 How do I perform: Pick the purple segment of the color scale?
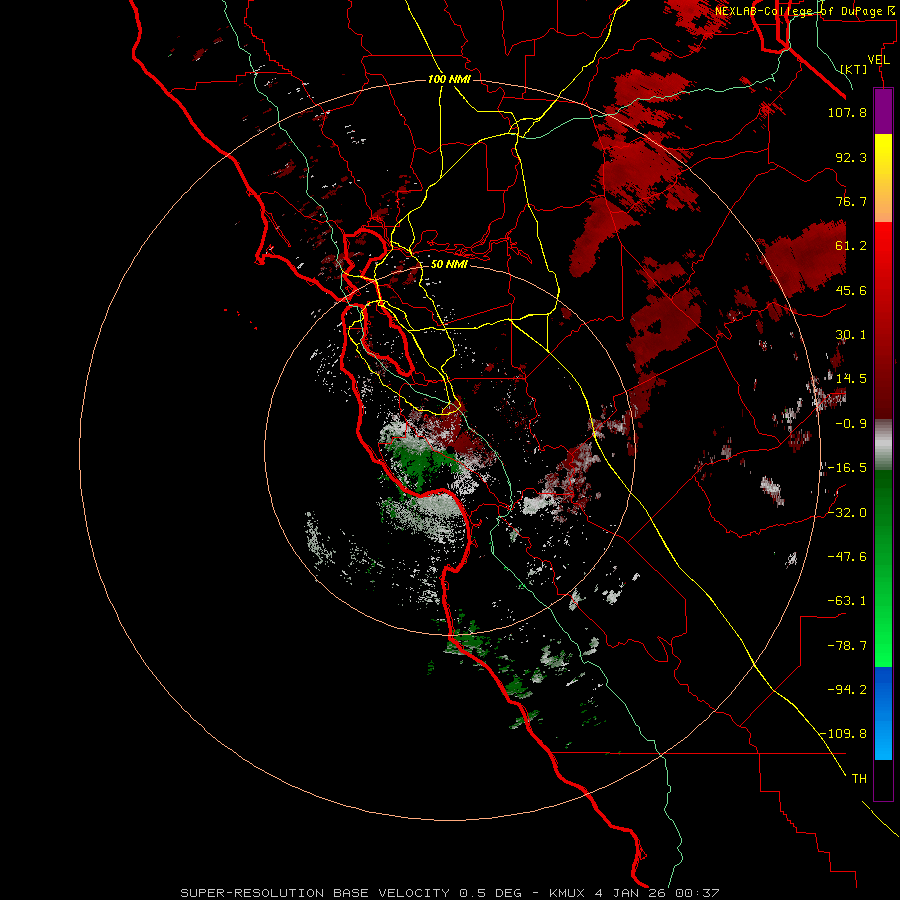883,111
